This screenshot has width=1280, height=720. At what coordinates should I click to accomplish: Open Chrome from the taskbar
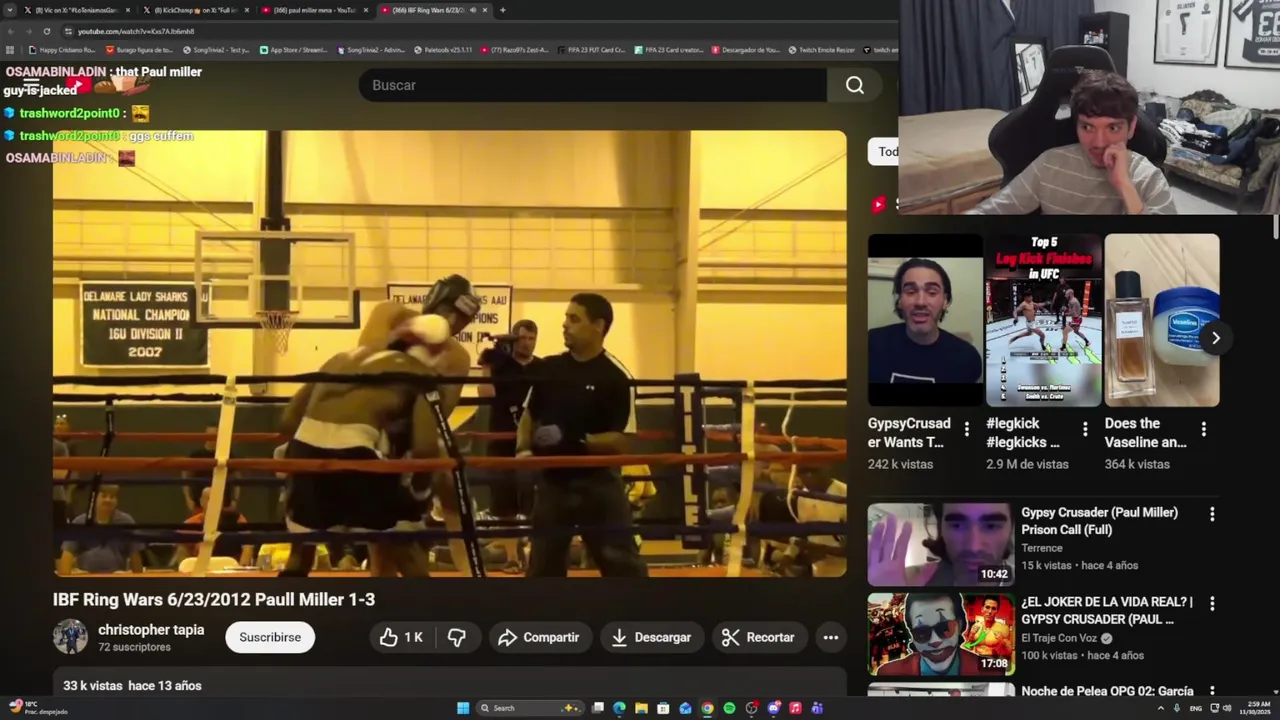point(707,708)
